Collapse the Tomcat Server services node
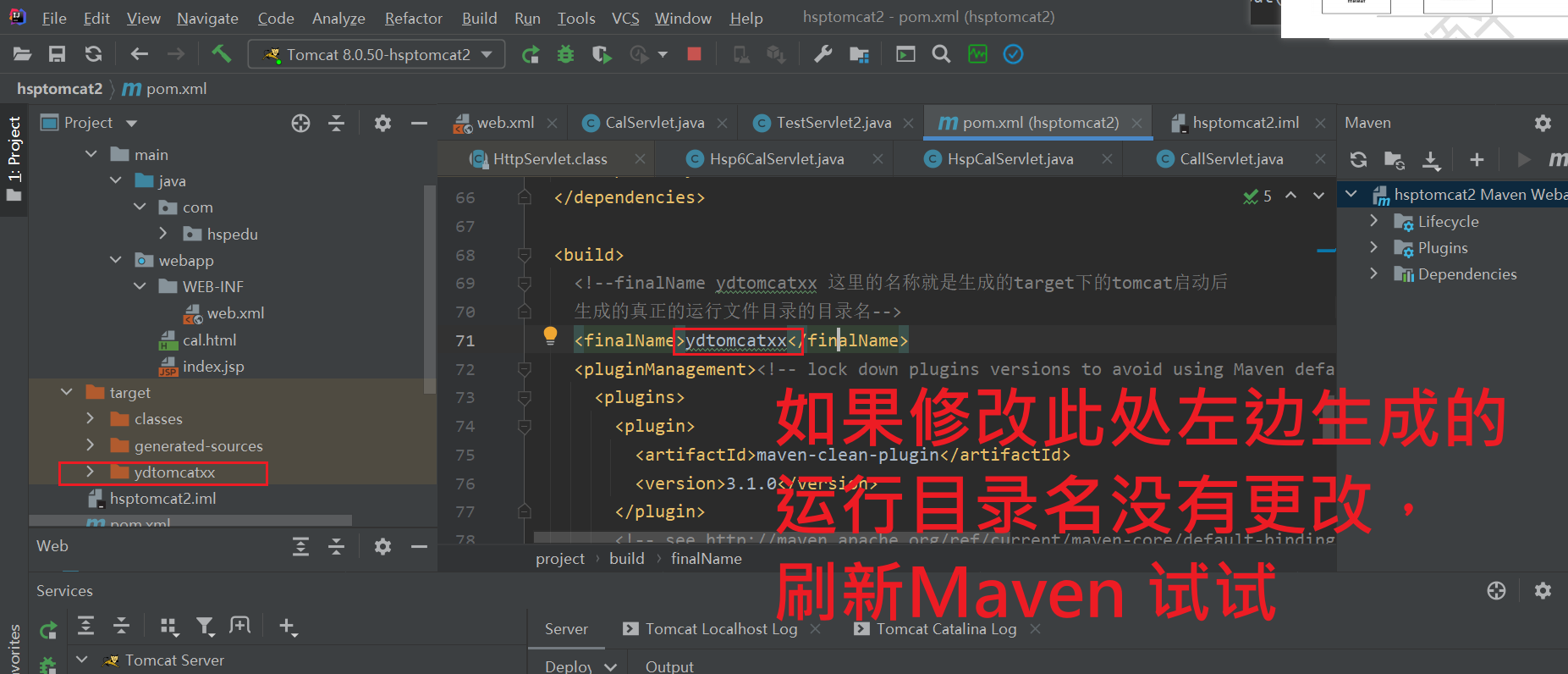This screenshot has height=674, width=1568. tap(82, 659)
